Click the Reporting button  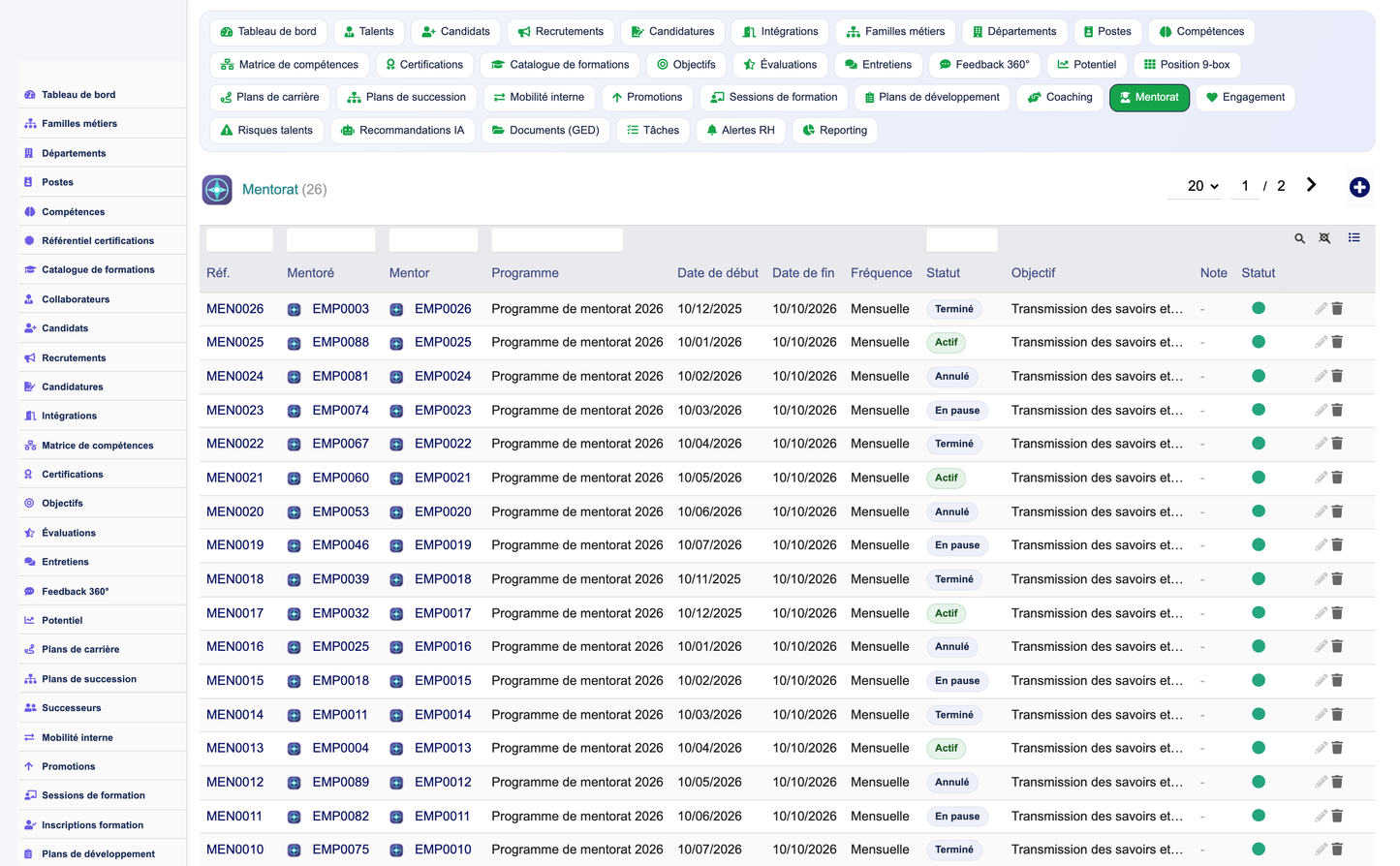[834, 130]
